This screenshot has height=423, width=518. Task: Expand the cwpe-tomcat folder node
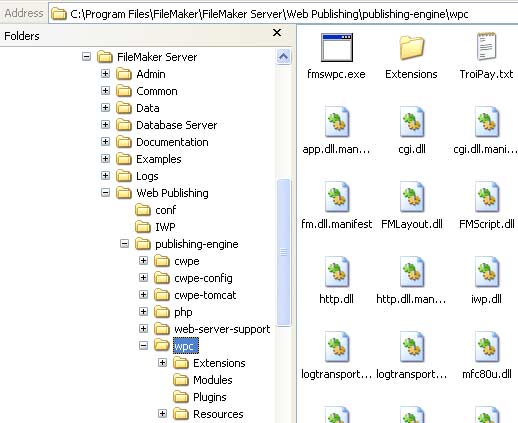pyautogui.click(x=143, y=295)
